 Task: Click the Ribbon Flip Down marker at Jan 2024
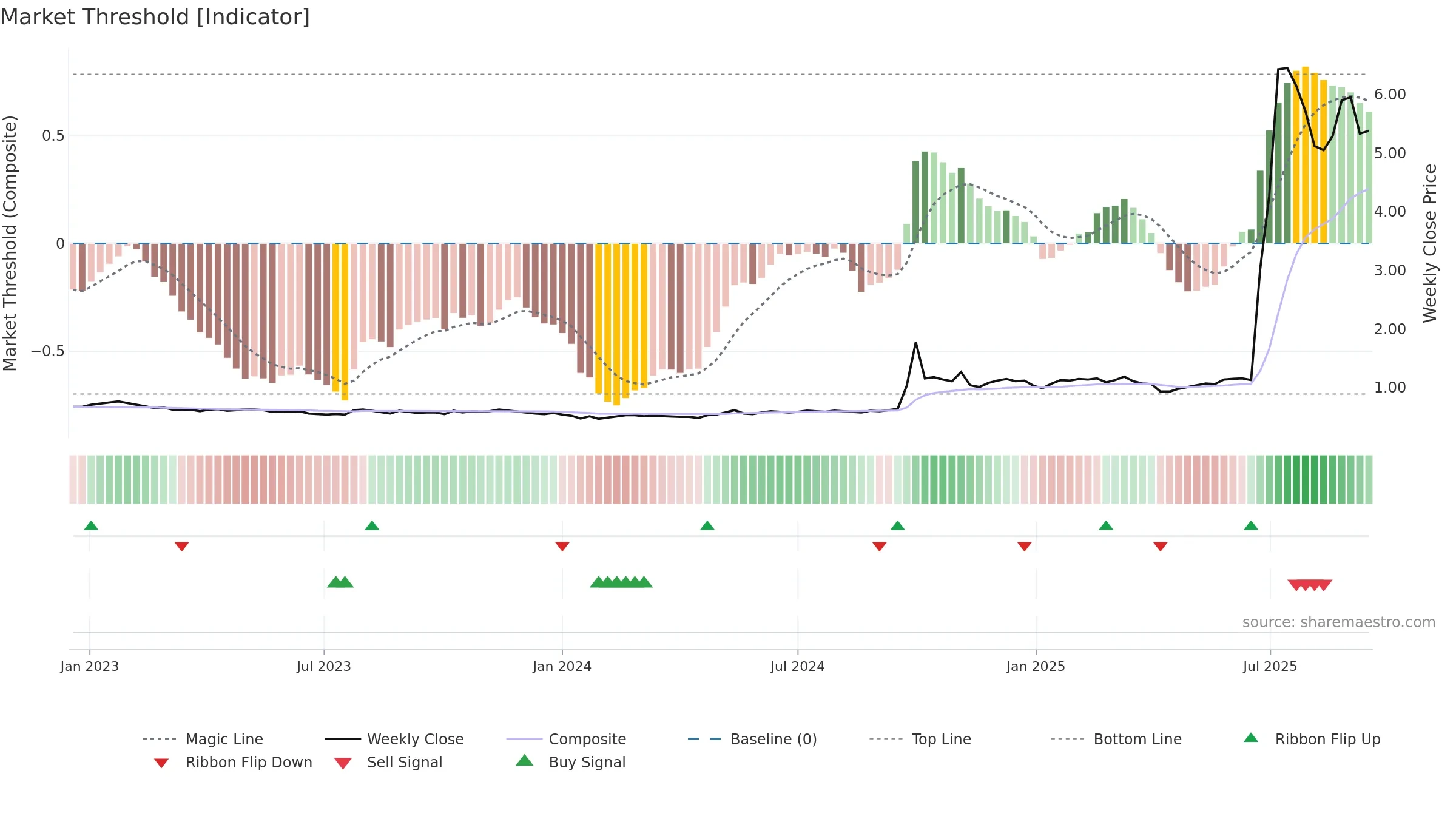[x=562, y=547]
